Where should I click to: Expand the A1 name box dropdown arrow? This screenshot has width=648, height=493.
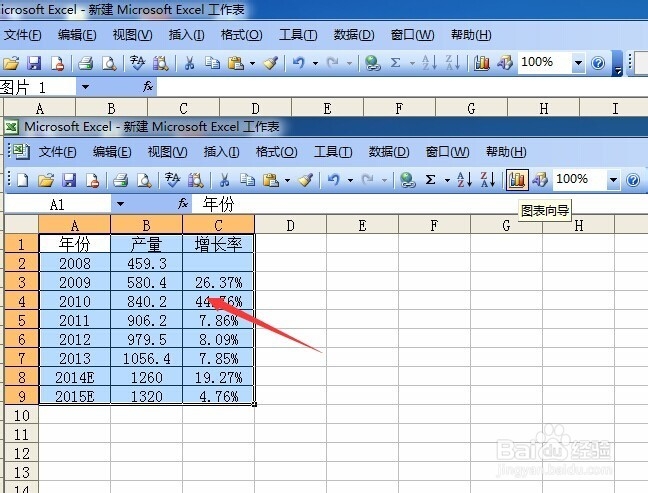120,204
